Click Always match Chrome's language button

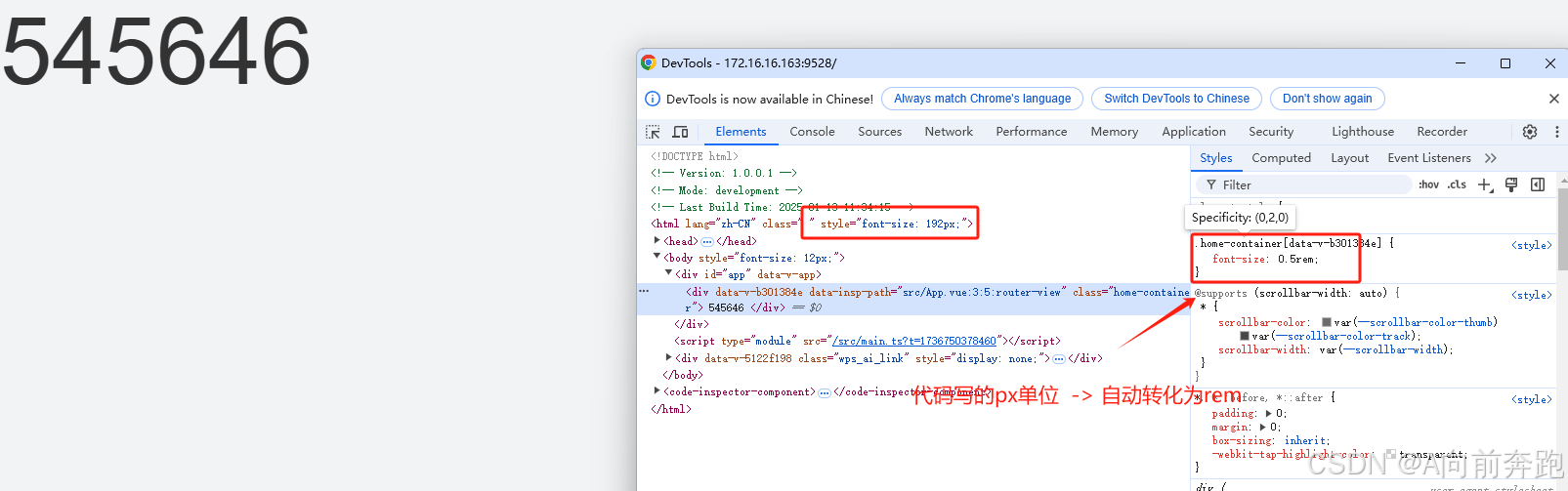click(x=982, y=99)
